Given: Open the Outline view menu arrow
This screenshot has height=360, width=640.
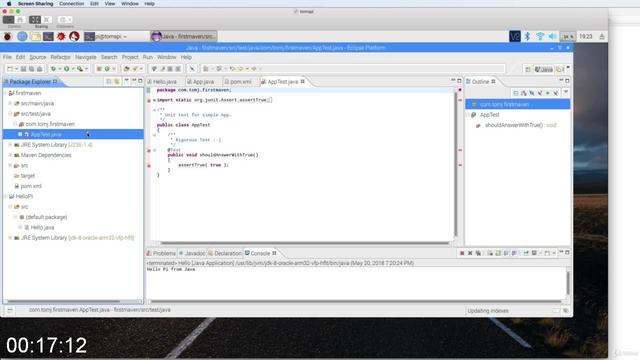Looking at the screenshot, I should click(x=566, y=93).
